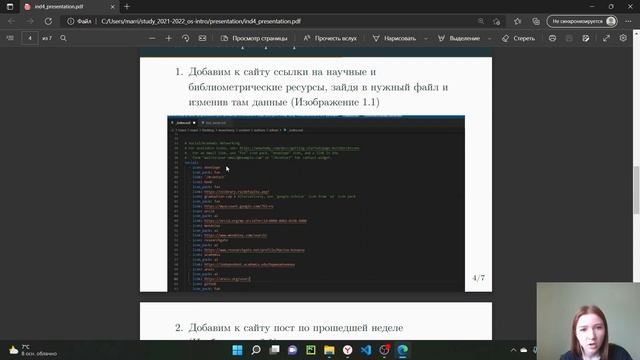Activate the Выделение highlight tool
Viewport: 640px width, 360px height.
coord(459,38)
